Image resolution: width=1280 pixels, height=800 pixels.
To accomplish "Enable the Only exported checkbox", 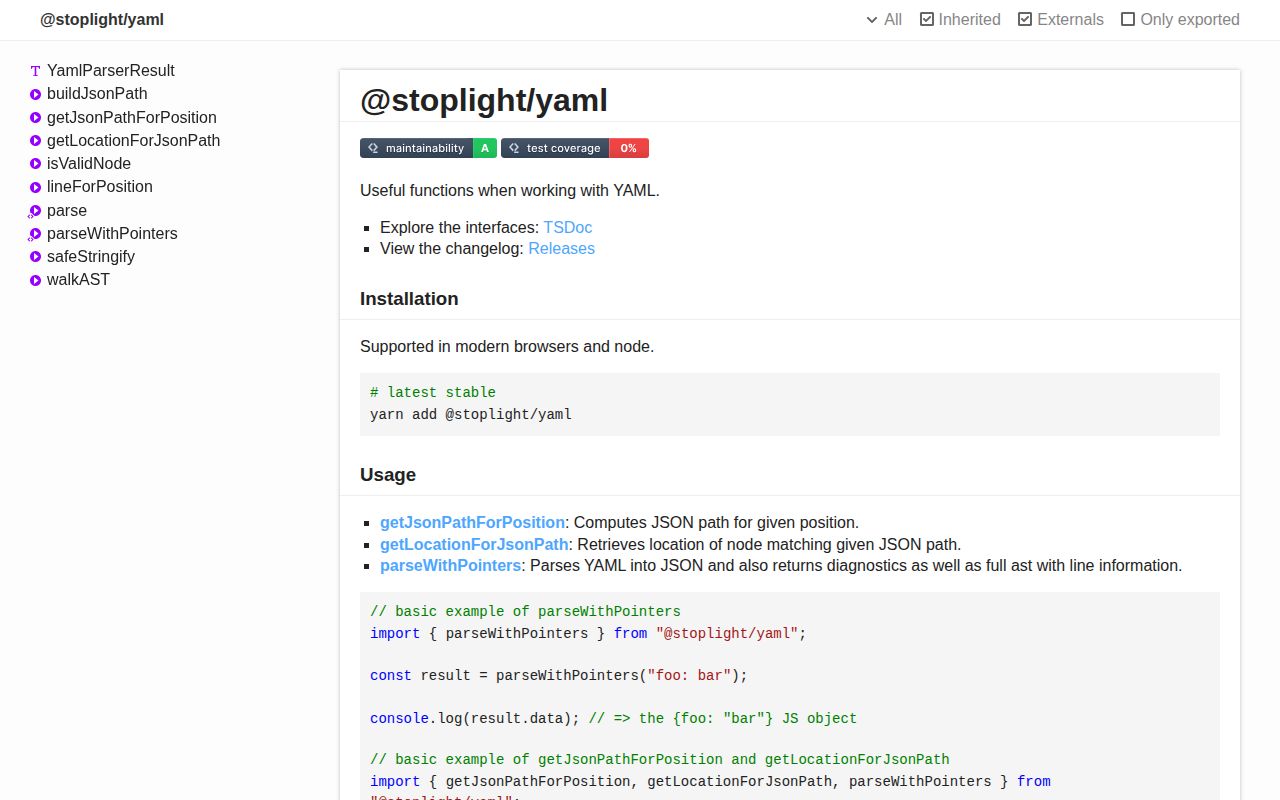I will click(1128, 19).
